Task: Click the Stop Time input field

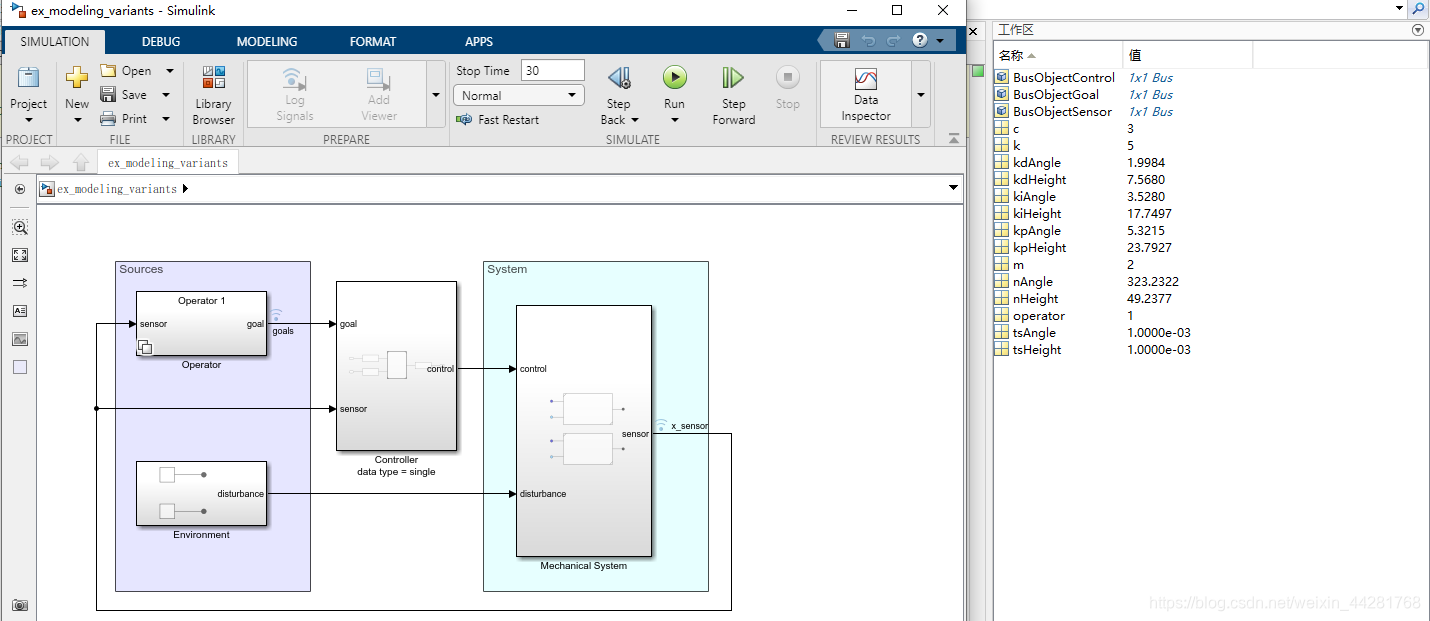Action: [553, 71]
